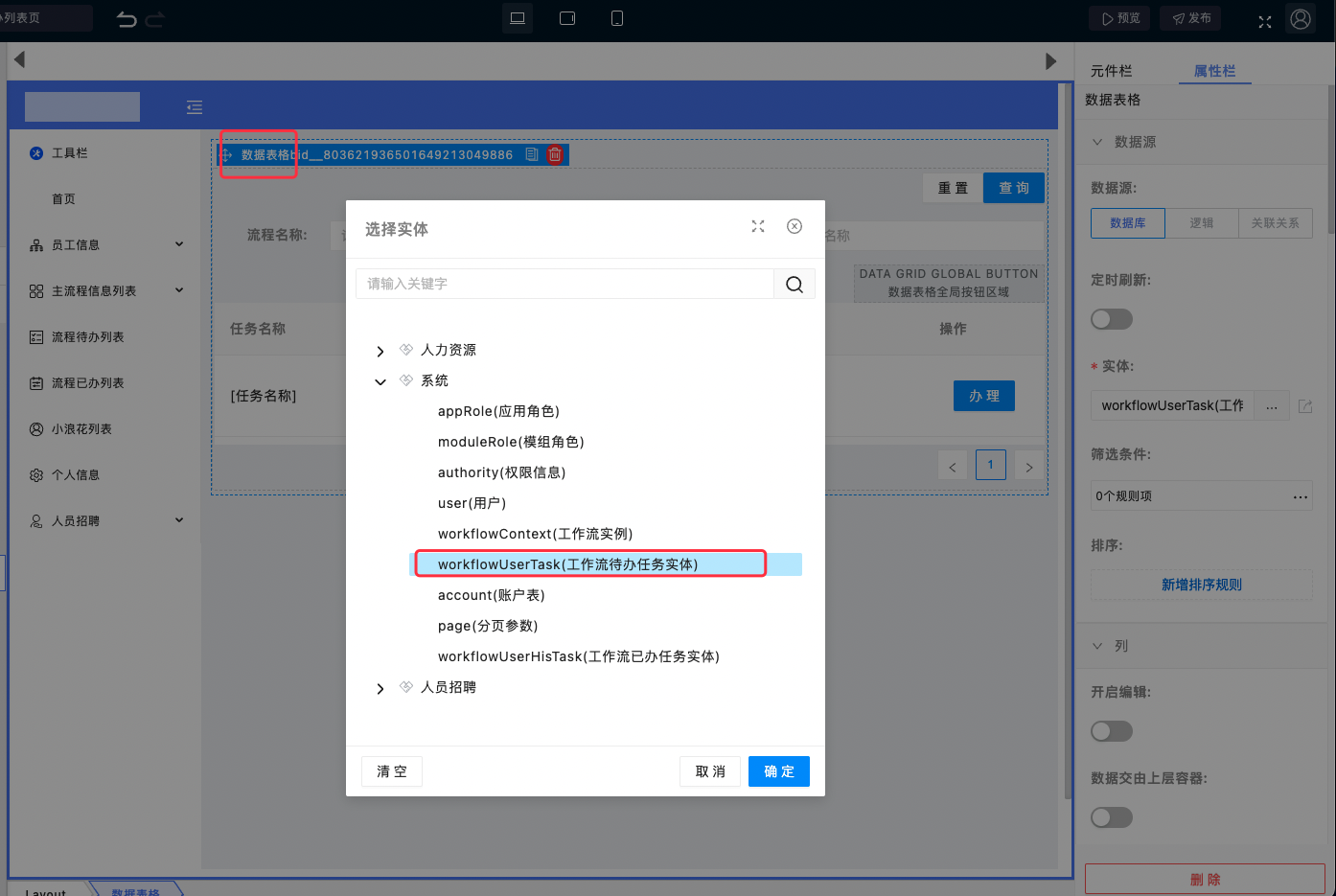This screenshot has width=1336, height=896.
Task: Click the 办理 button in table row
Action: [x=984, y=396]
